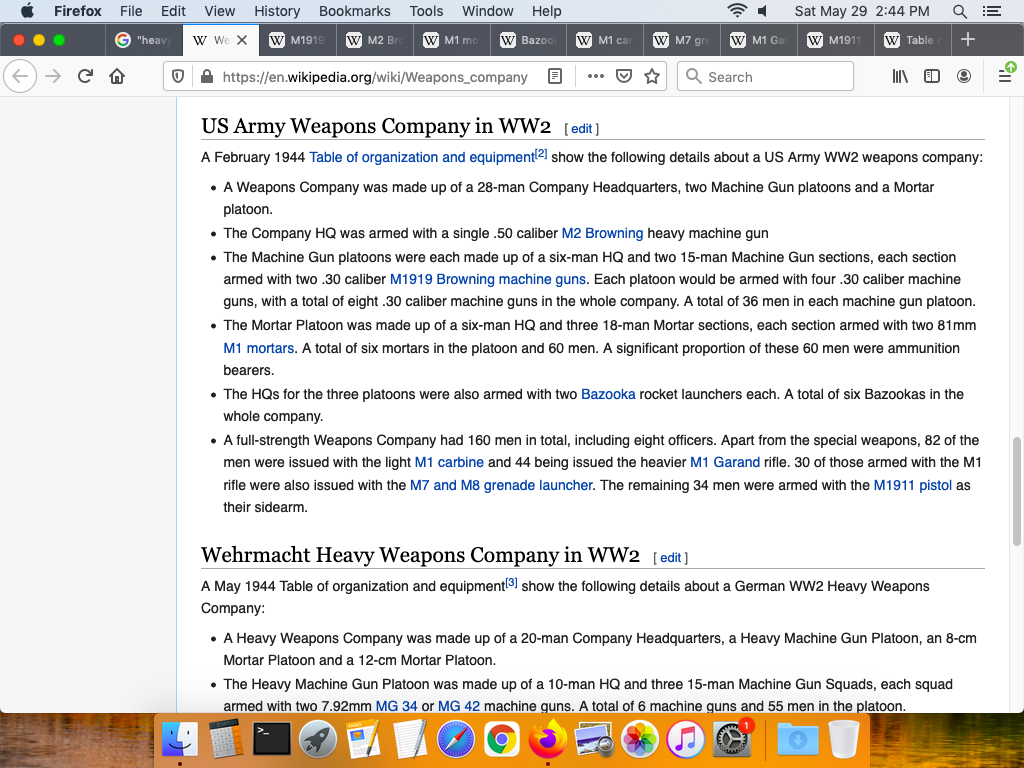Reload the current Wikipedia page
This screenshot has height=768, width=1024.
point(85,77)
